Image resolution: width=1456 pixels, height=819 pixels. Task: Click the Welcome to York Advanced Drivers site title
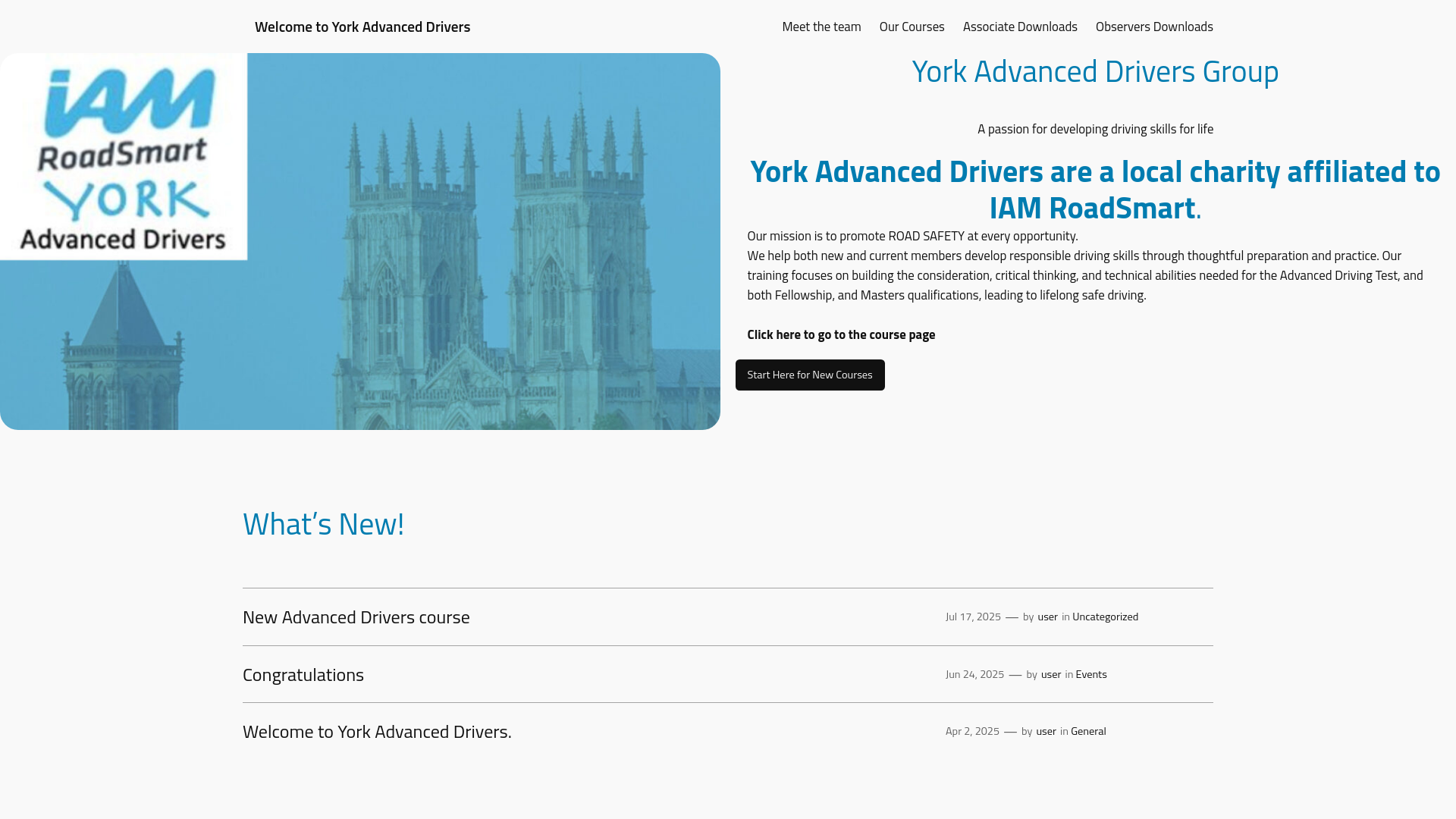pos(362,27)
